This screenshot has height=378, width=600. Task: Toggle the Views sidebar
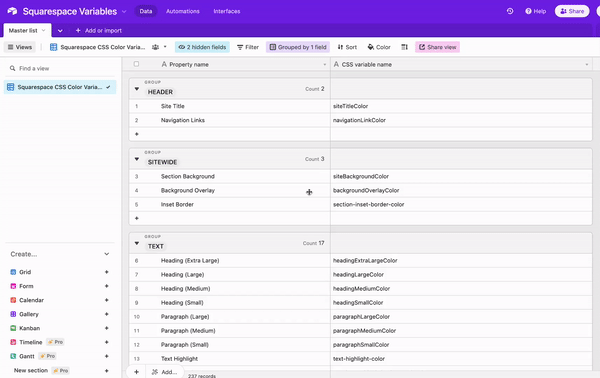tap(20, 47)
